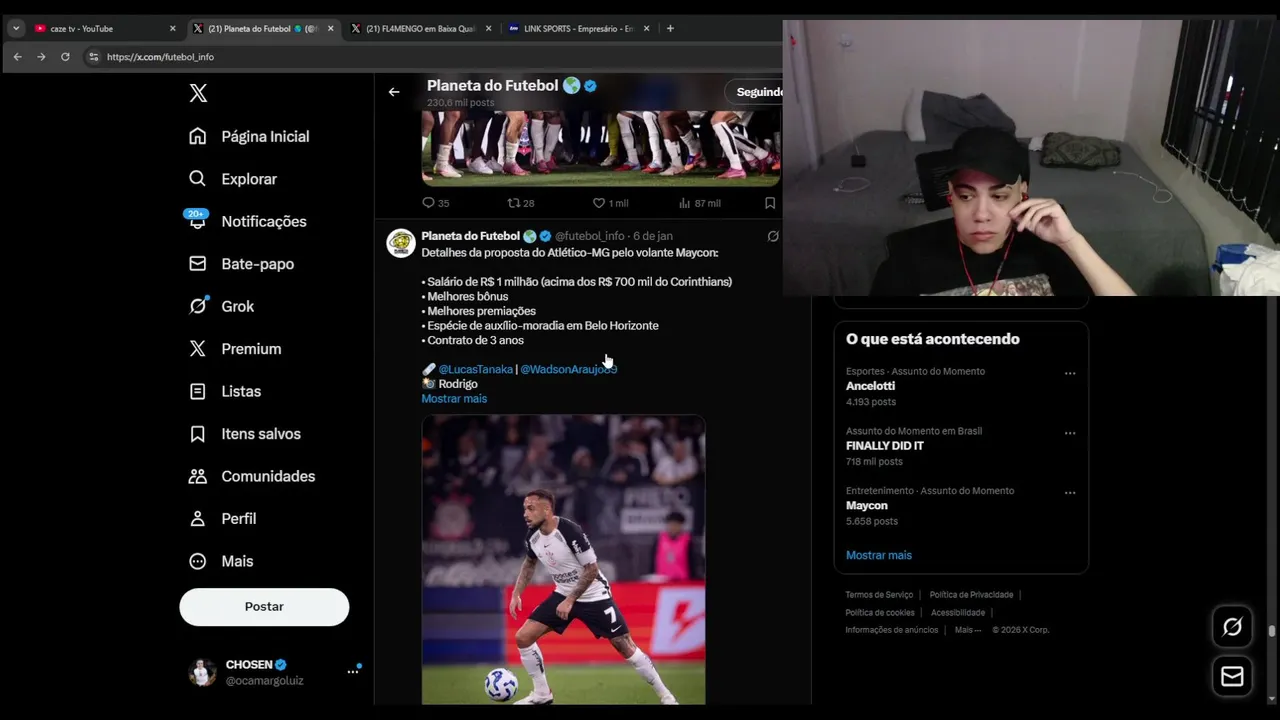This screenshot has height=720, width=1280.
Task: Open the Acessibilidade link
Action: (x=958, y=613)
